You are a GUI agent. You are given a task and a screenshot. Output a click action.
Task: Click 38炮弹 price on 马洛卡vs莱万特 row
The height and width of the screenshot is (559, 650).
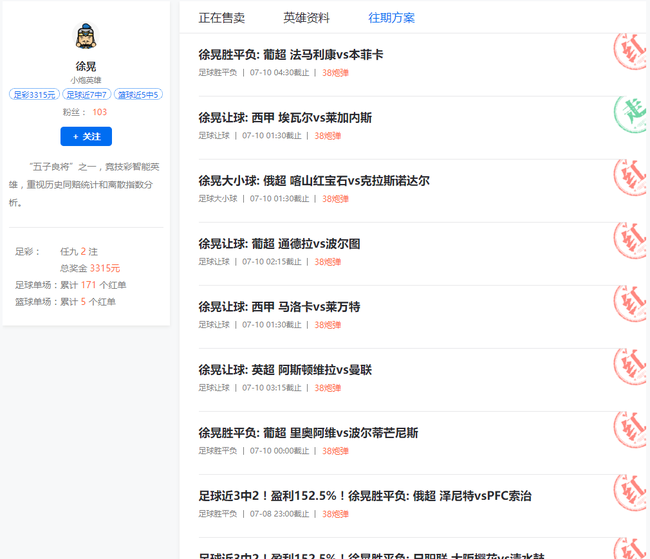coord(327,325)
